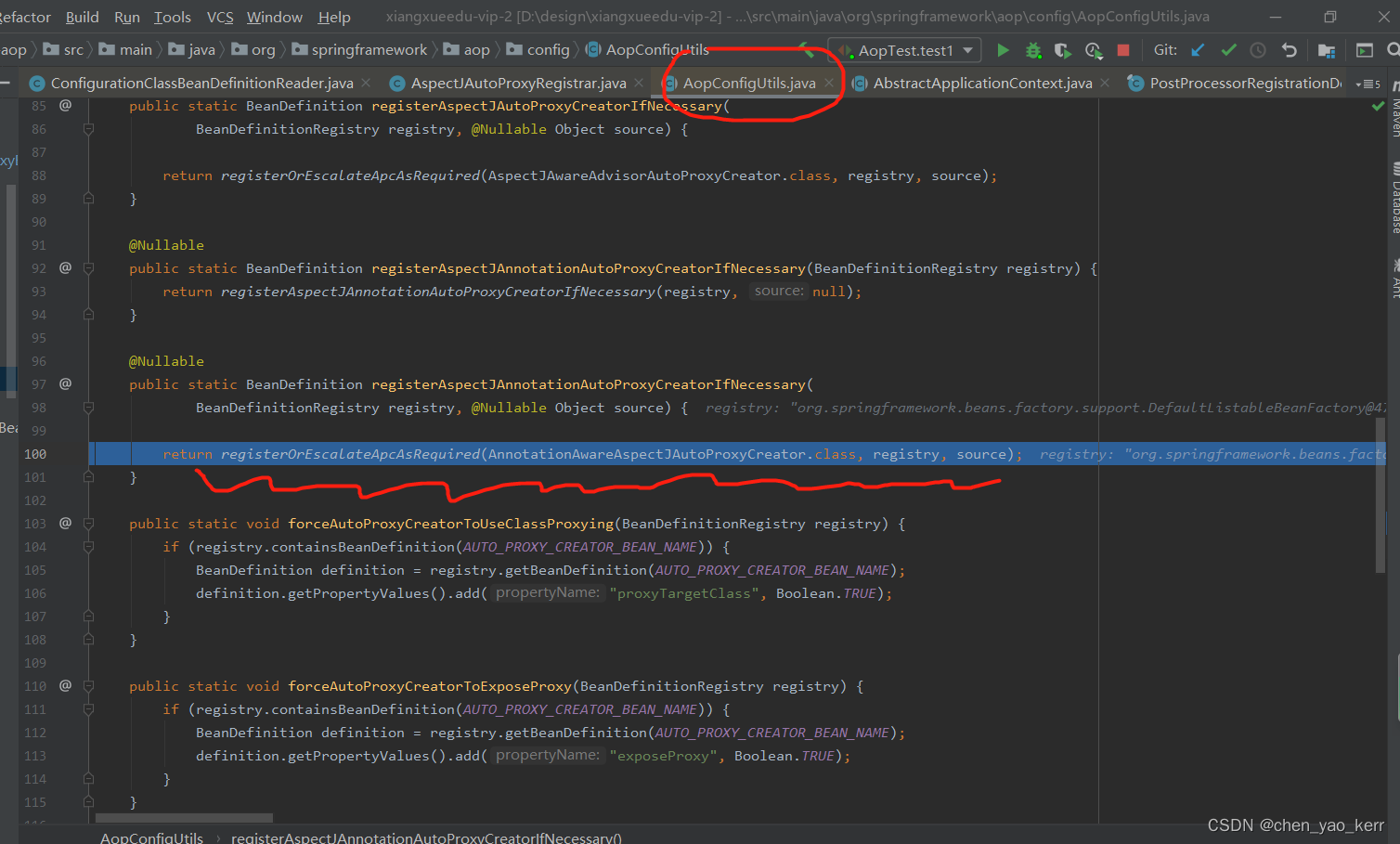Start debugging with the bug icon

pyautogui.click(x=1032, y=50)
